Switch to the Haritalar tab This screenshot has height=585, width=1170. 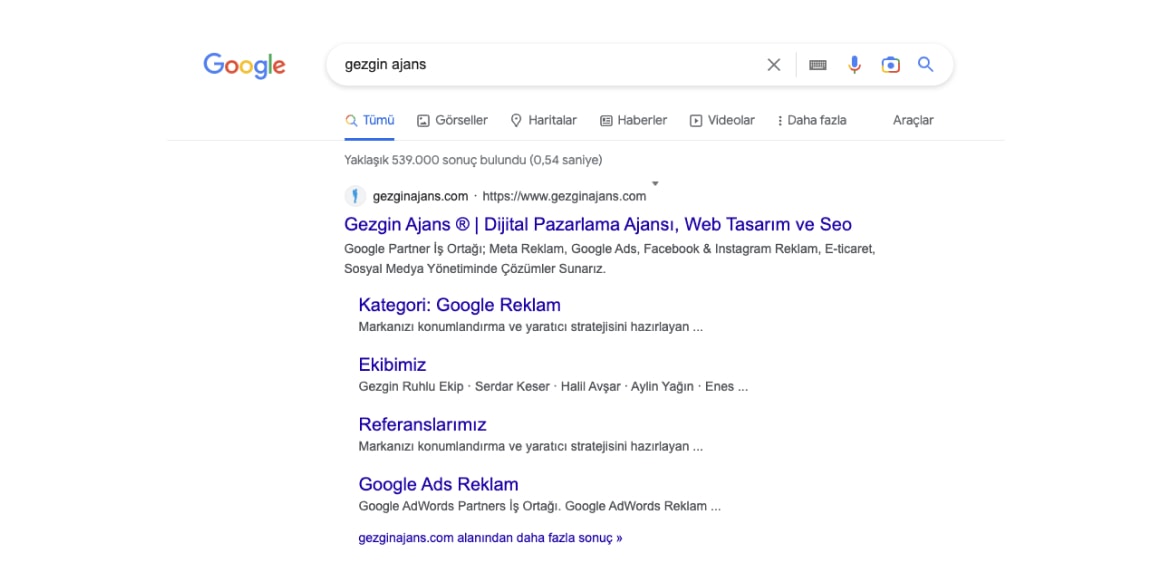coord(543,120)
